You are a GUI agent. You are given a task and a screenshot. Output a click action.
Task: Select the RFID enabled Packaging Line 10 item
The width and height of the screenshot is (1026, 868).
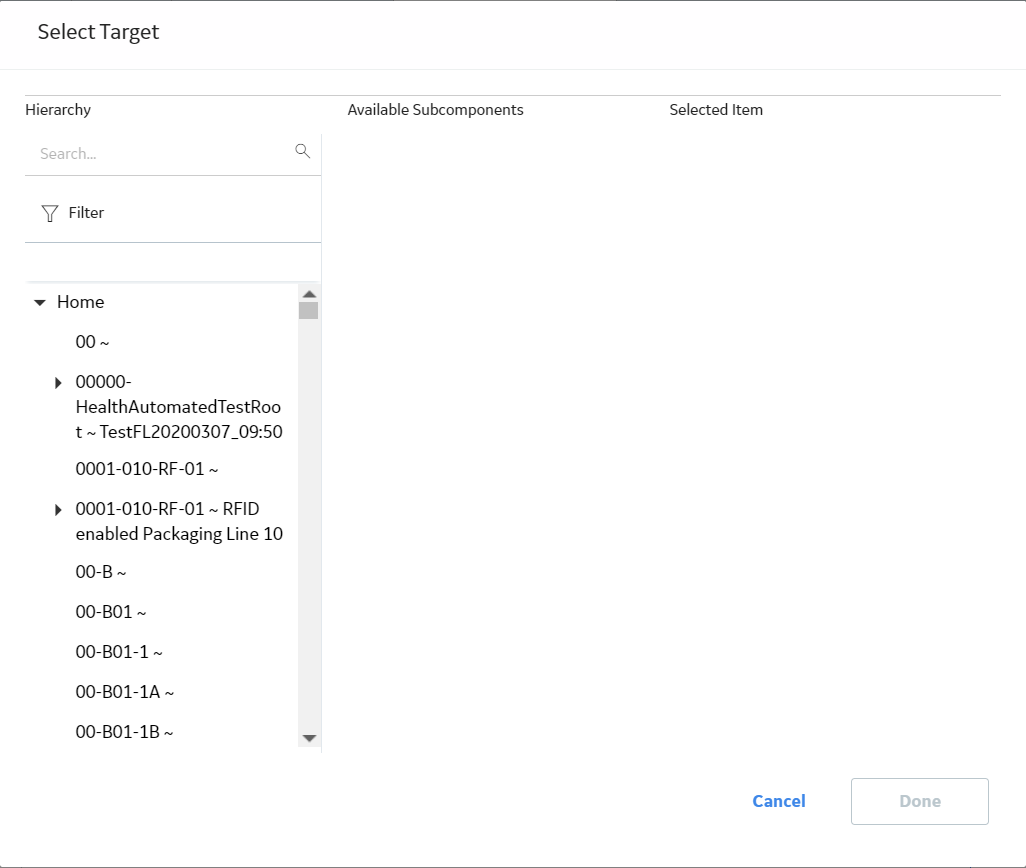click(x=179, y=521)
